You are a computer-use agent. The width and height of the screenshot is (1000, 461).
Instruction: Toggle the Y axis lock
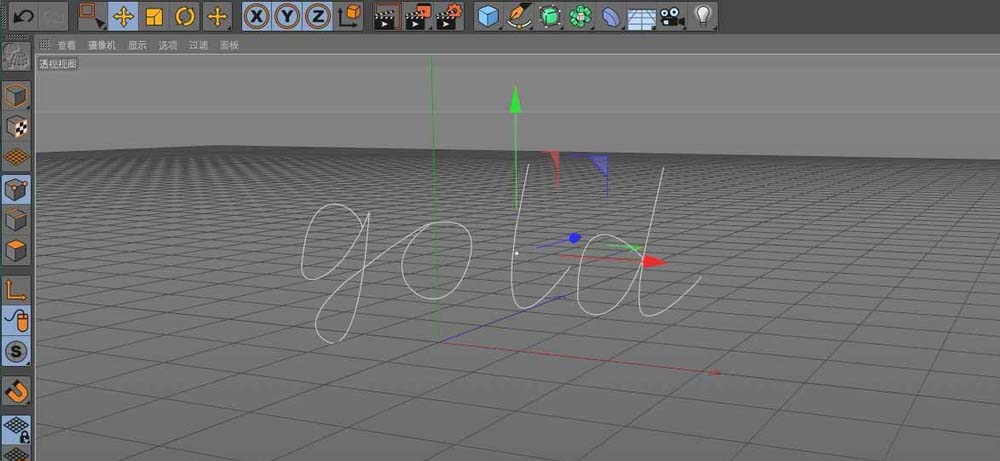pos(287,16)
